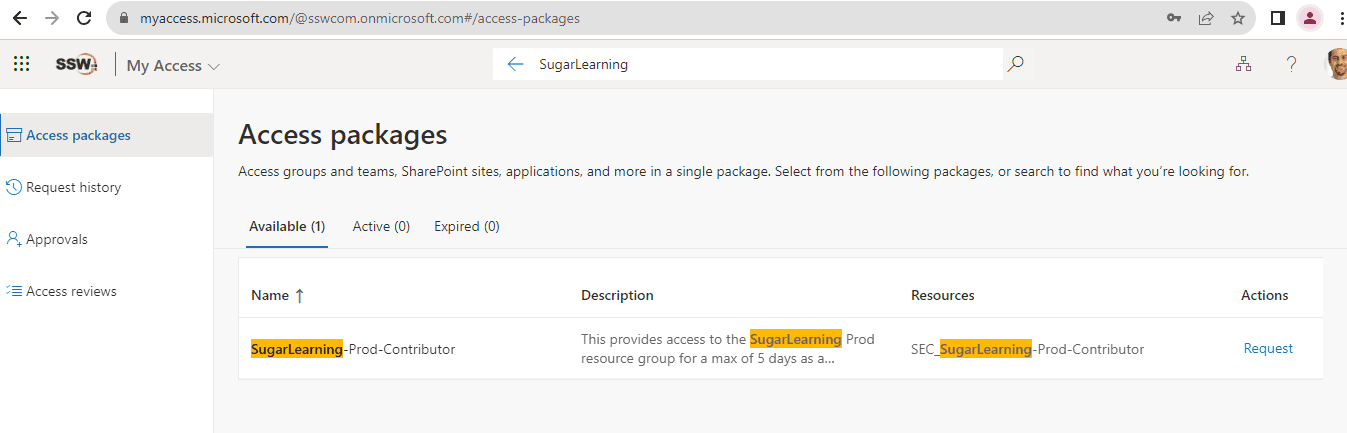Open Approvals in the sidebar
This screenshot has width=1347, height=433.
point(56,239)
